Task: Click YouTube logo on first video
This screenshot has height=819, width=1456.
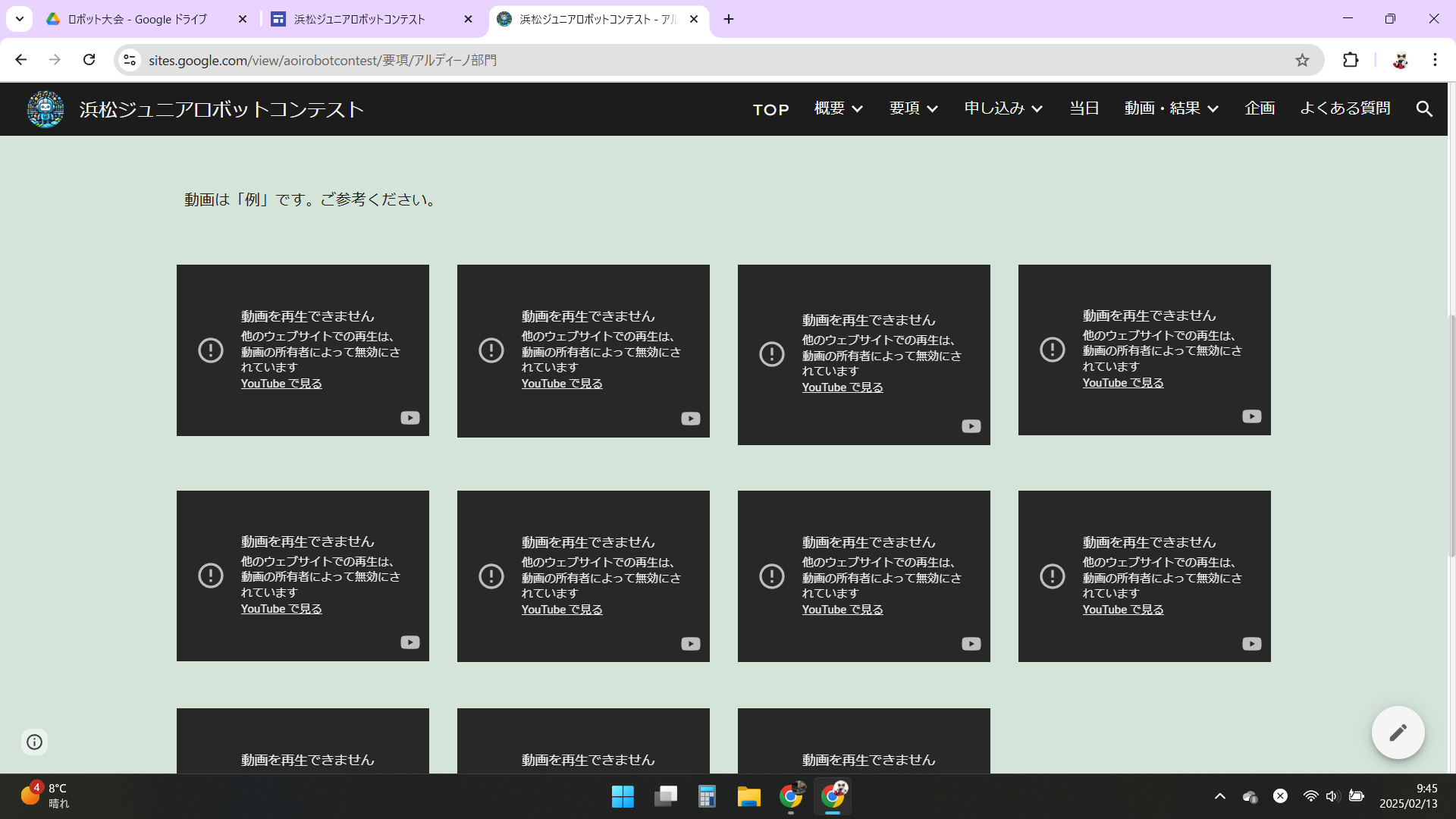Action: [x=409, y=418]
